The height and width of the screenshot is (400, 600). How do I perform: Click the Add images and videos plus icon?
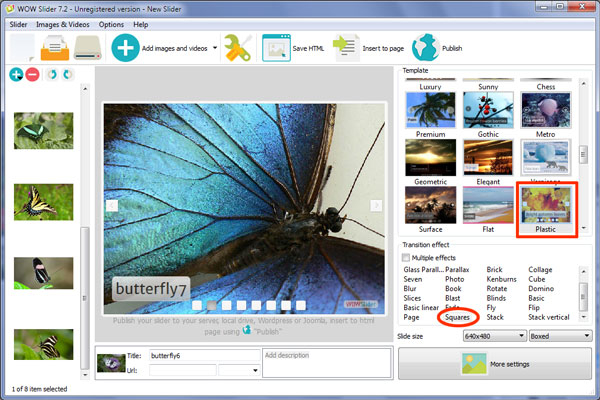125,48
